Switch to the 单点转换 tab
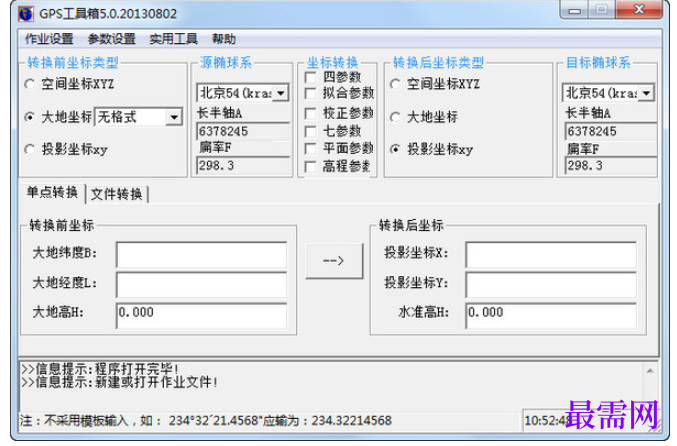 (x=52, y=192)
